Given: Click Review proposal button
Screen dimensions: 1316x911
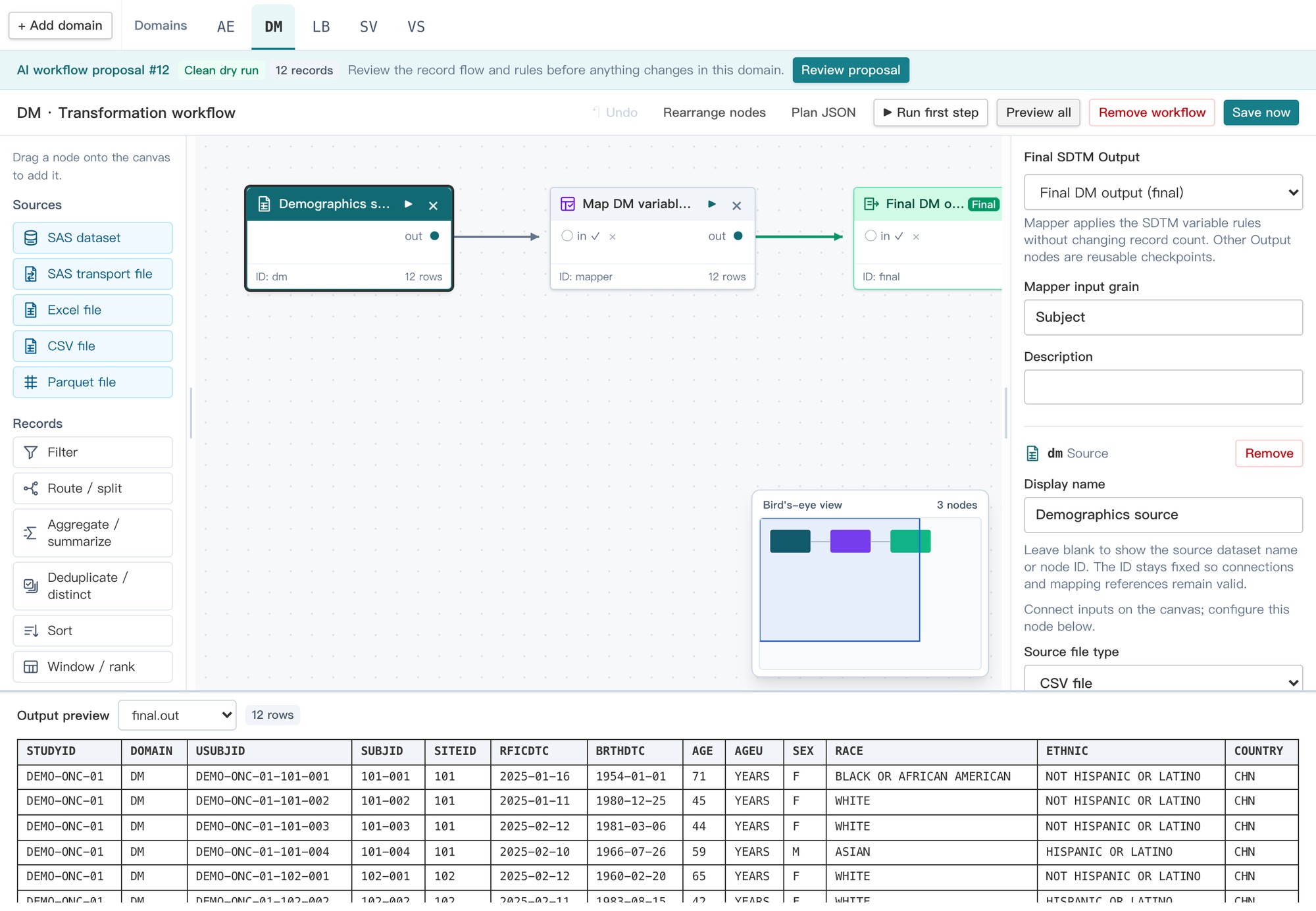Looking at the screenshot, I should [851, 70].
